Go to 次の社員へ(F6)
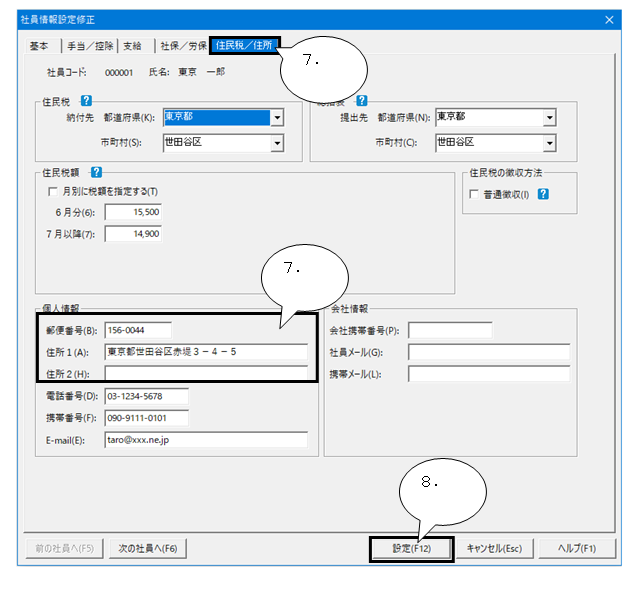 click(x=148, y=548)
